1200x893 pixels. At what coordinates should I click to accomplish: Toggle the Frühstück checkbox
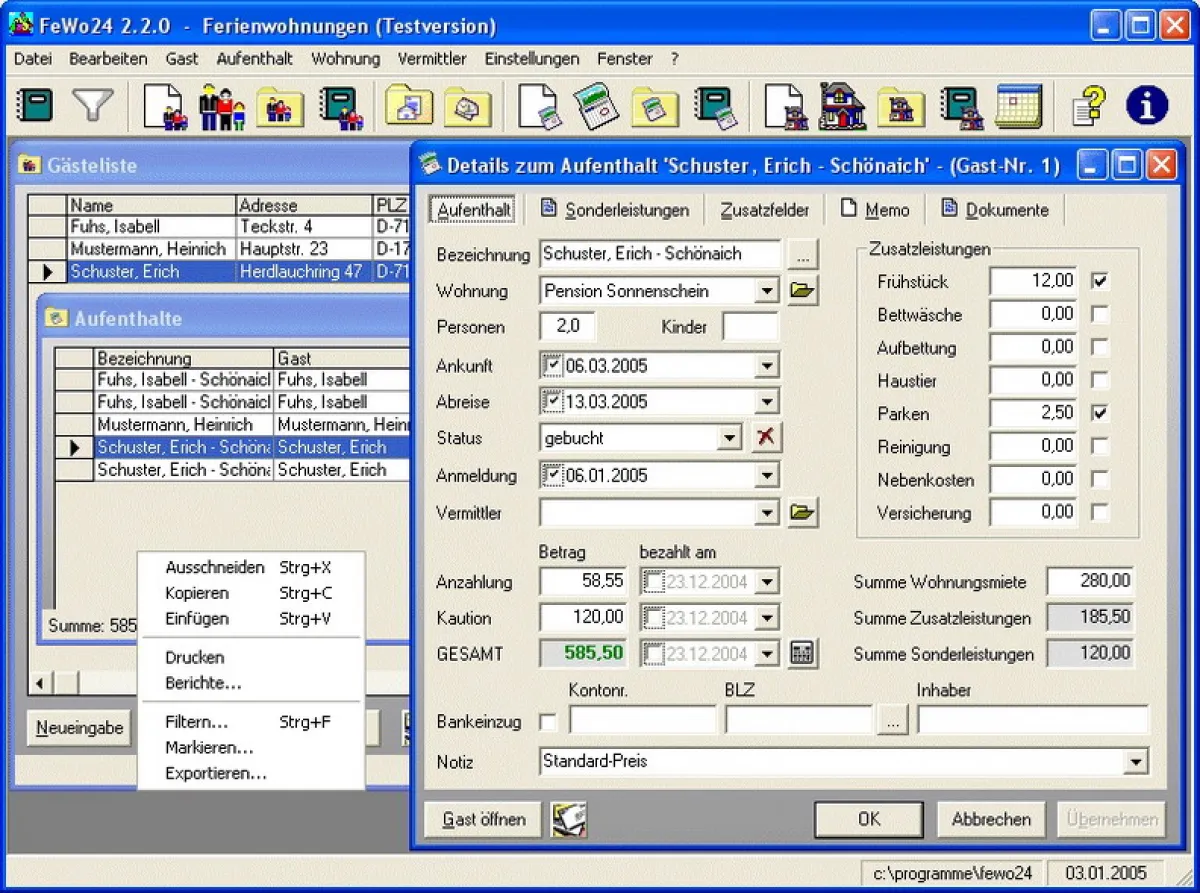[x=1100, y=282]
